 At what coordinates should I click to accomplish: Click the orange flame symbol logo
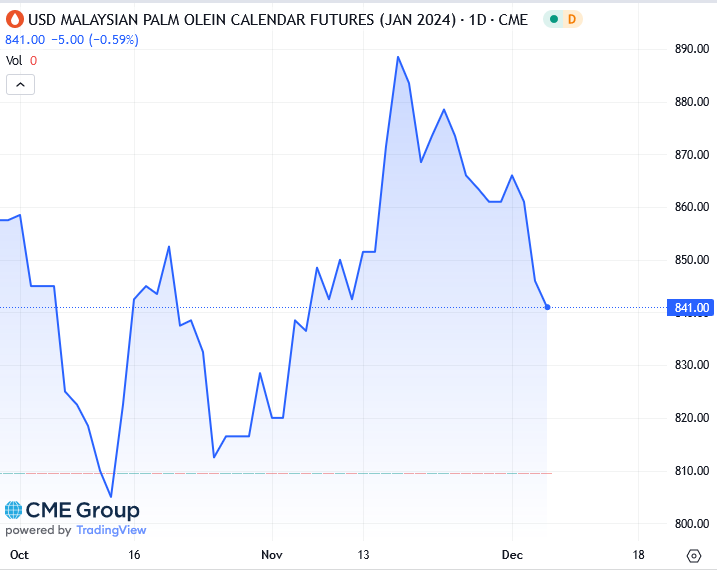click(15, 19)
